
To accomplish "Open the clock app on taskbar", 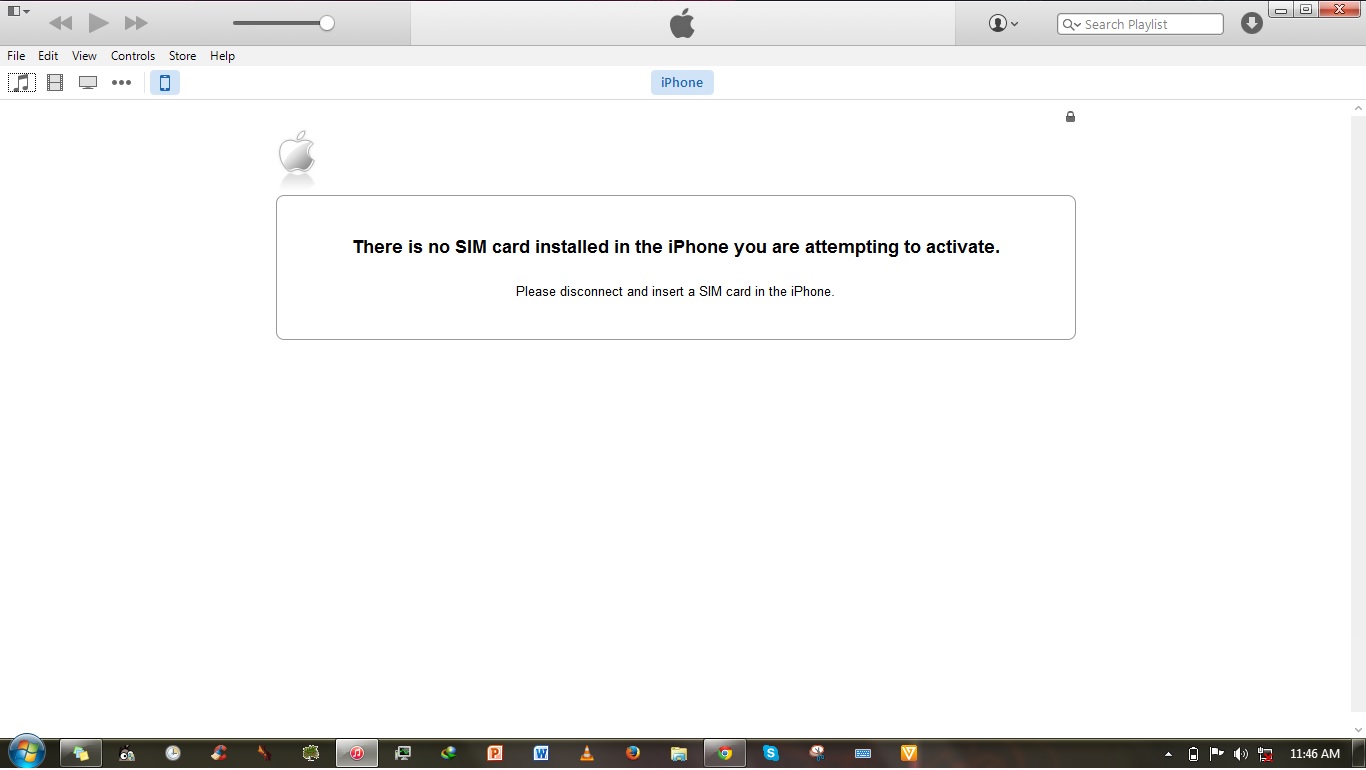I will 173,754.
